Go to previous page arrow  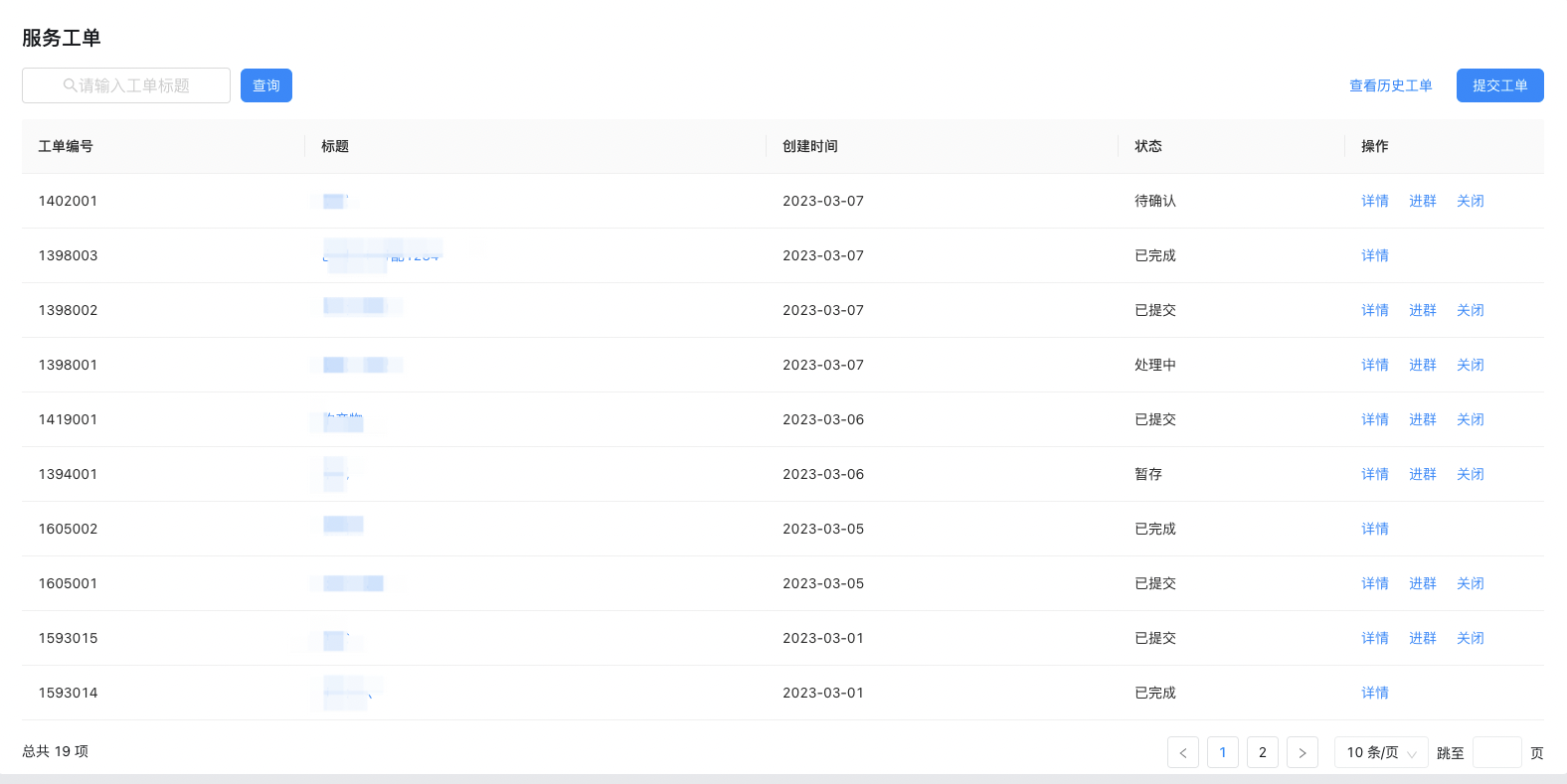pos(1183,752)
